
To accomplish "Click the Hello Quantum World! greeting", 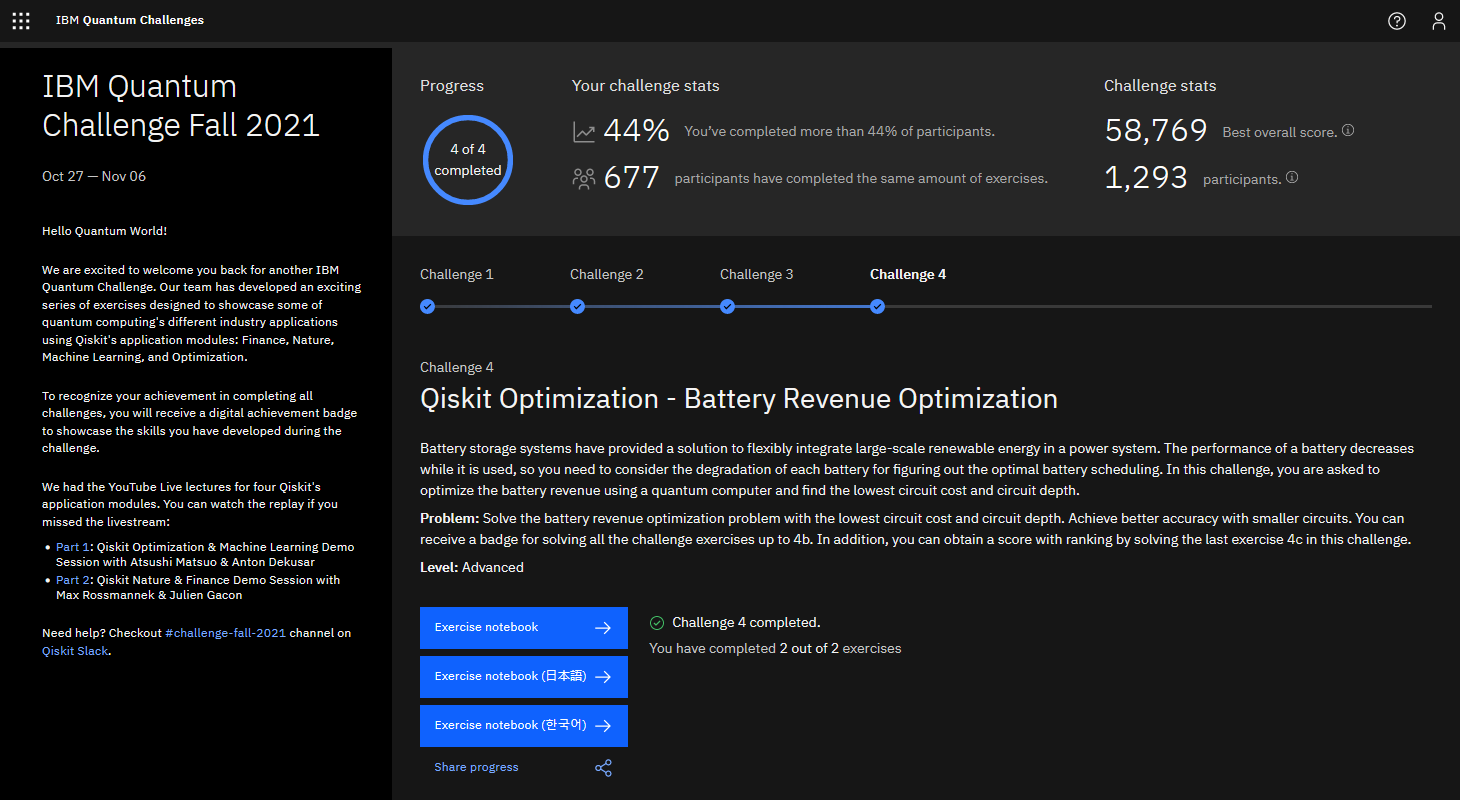I will click(x=104, y=231).
